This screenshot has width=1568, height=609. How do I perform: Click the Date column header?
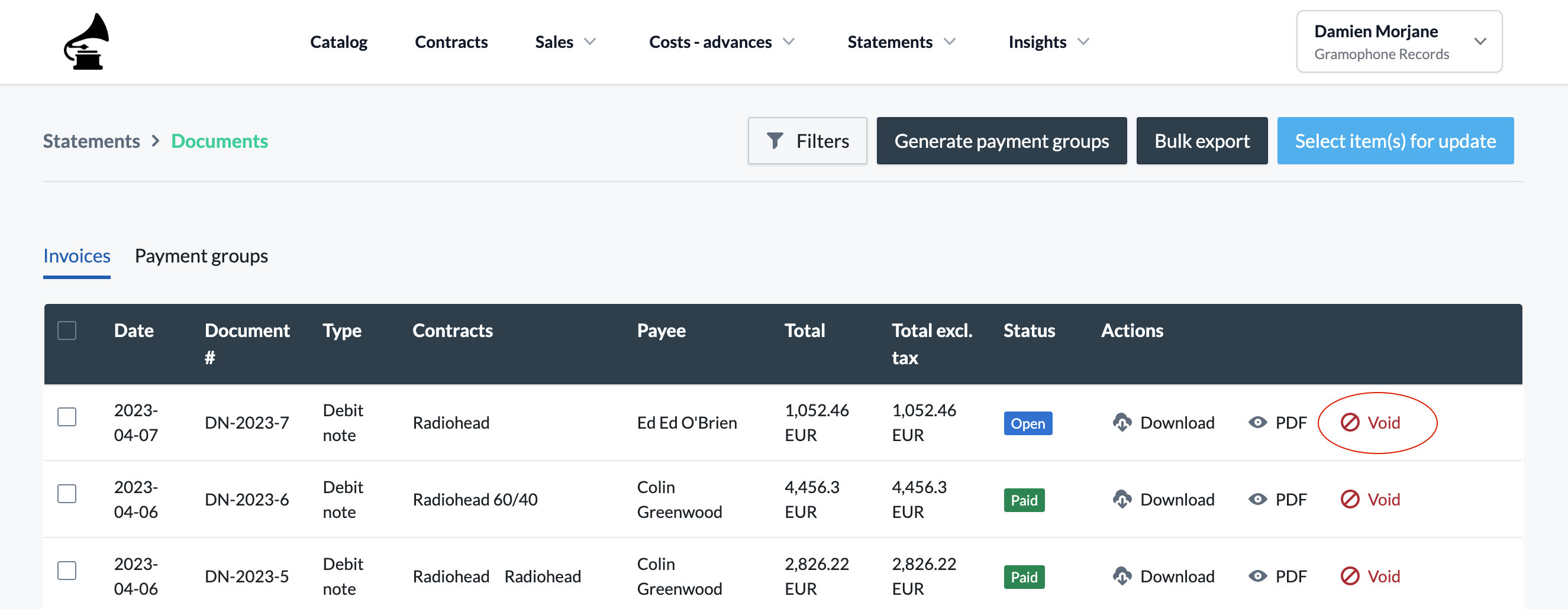point(133,331)
